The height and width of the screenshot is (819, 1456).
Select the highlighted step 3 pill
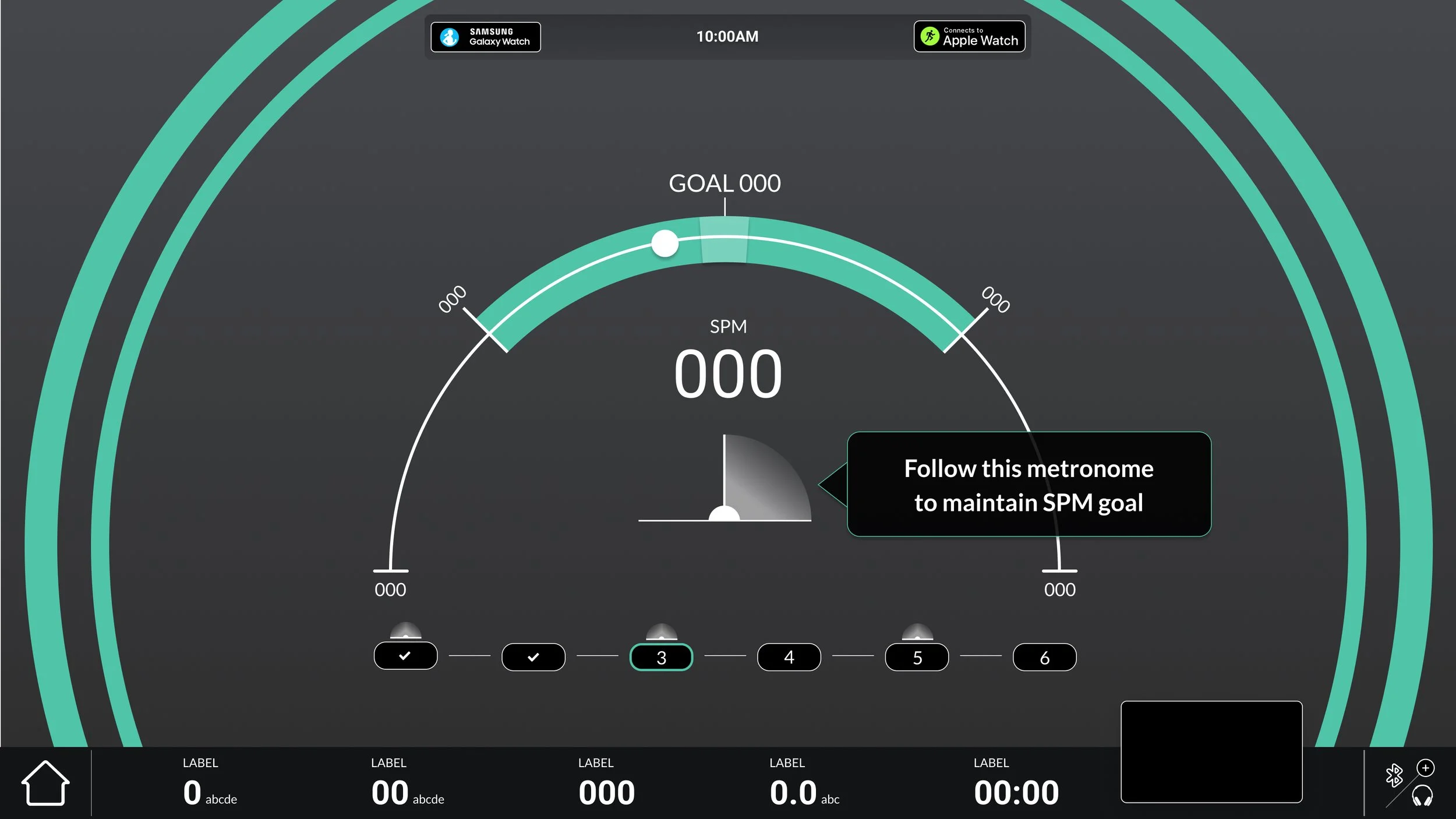tap(662, 657)
